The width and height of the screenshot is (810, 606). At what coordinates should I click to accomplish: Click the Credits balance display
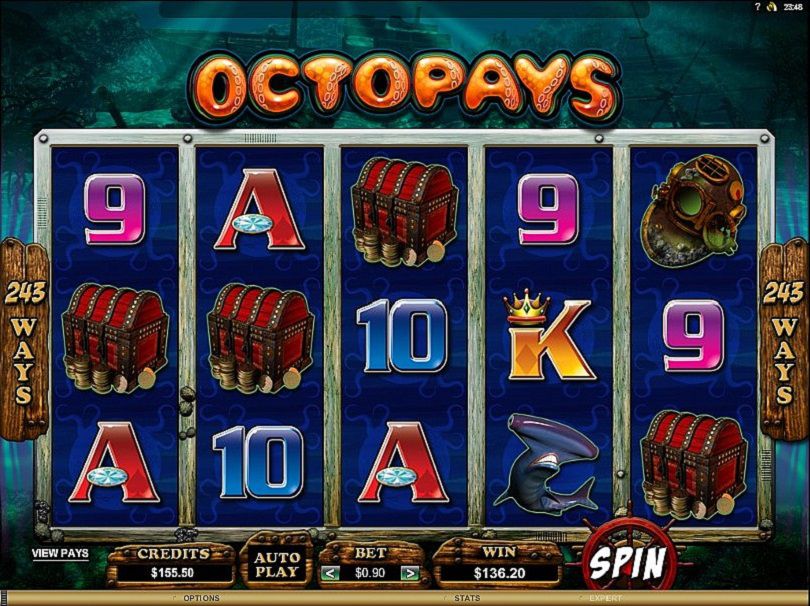point(172,566)
